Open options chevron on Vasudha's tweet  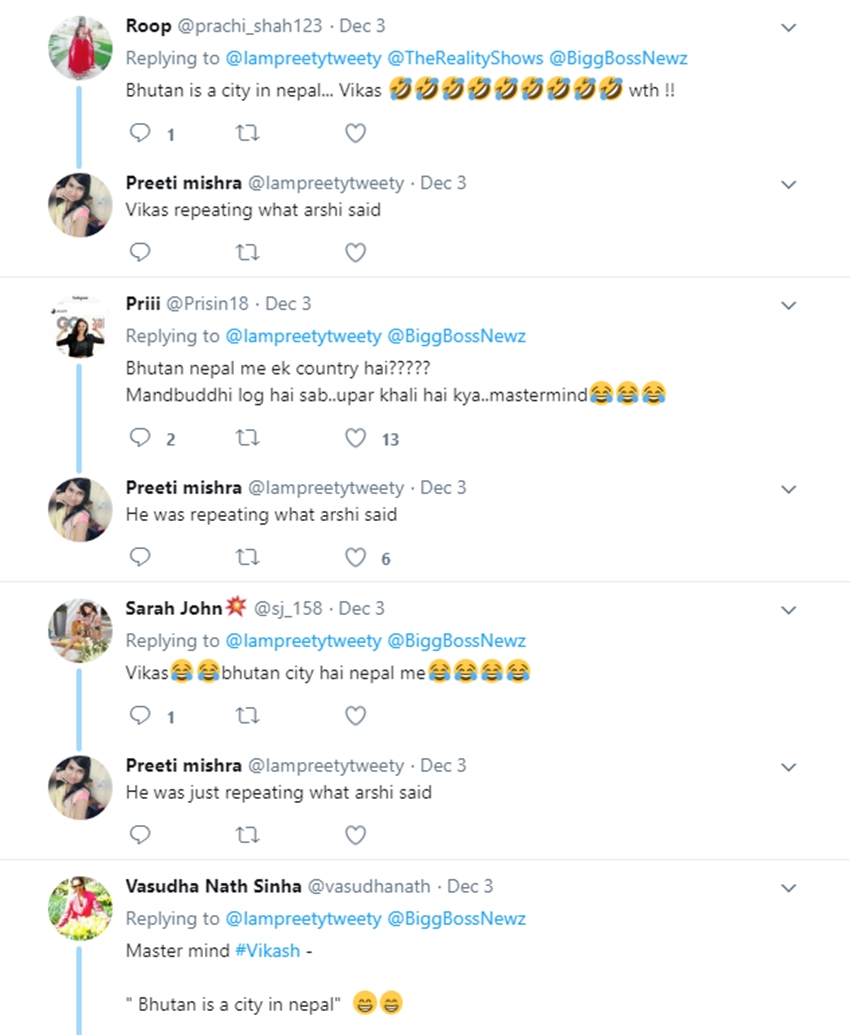coord(788,887)
